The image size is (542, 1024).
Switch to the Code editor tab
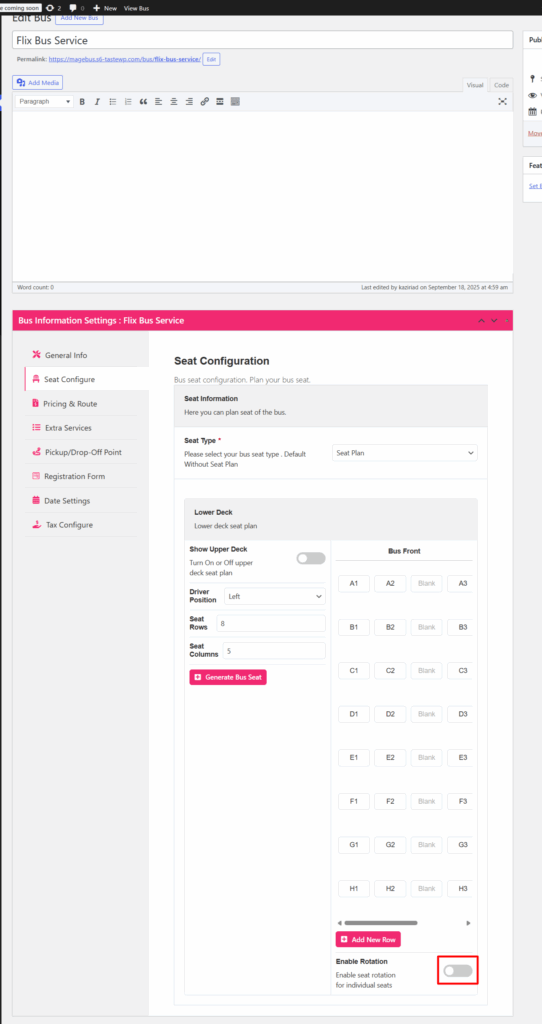pos(501,85)
